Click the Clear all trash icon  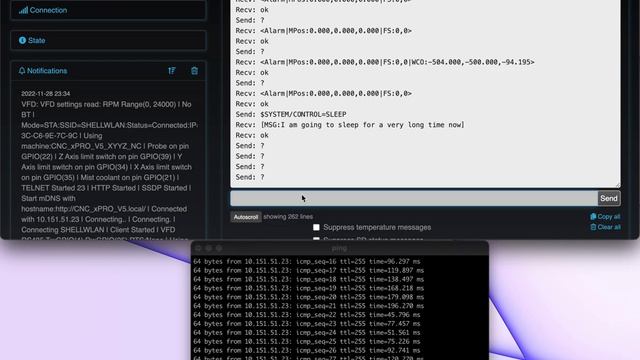(593, 227)
